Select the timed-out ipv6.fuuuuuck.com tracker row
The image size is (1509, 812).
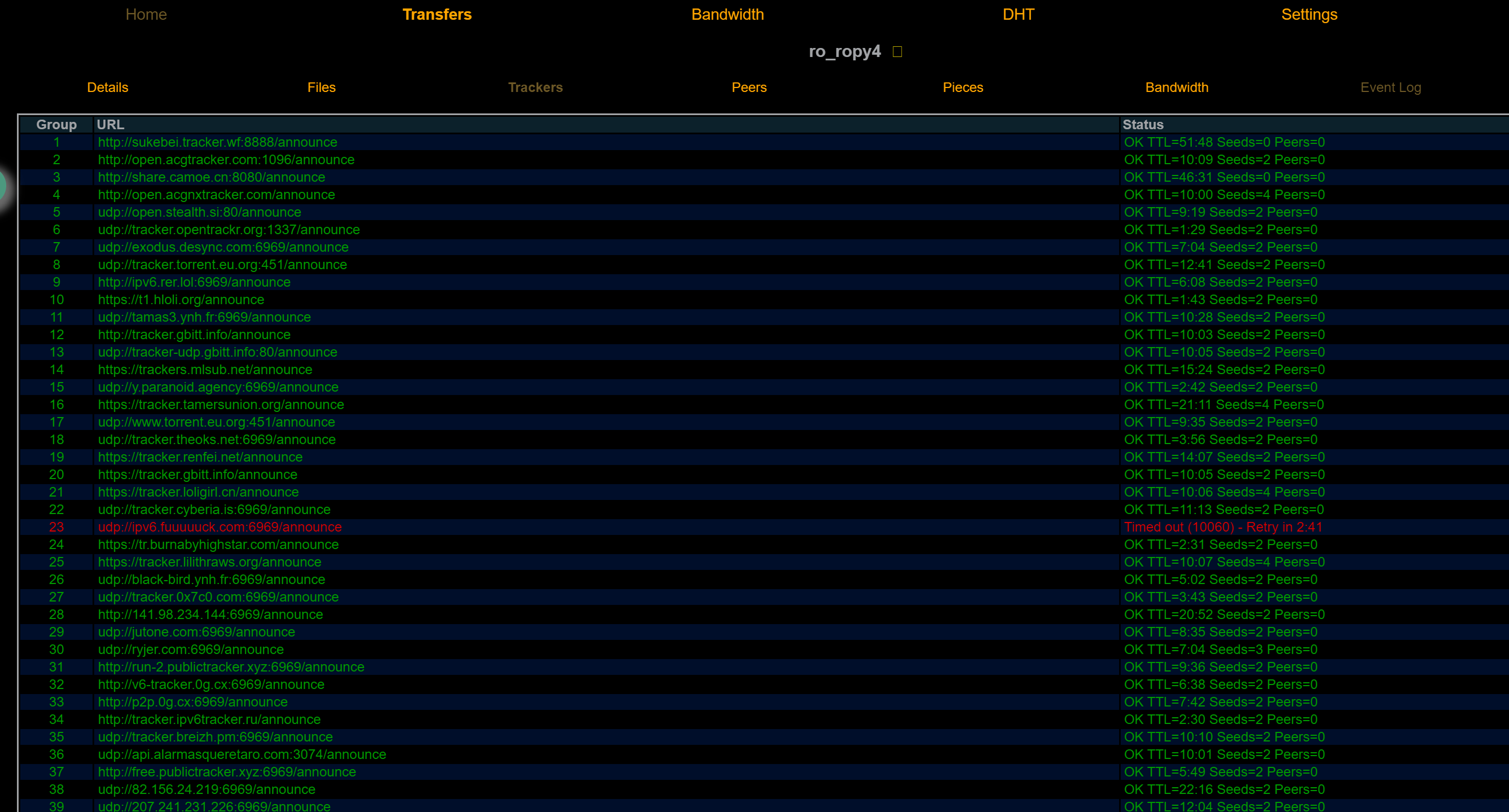220,526
